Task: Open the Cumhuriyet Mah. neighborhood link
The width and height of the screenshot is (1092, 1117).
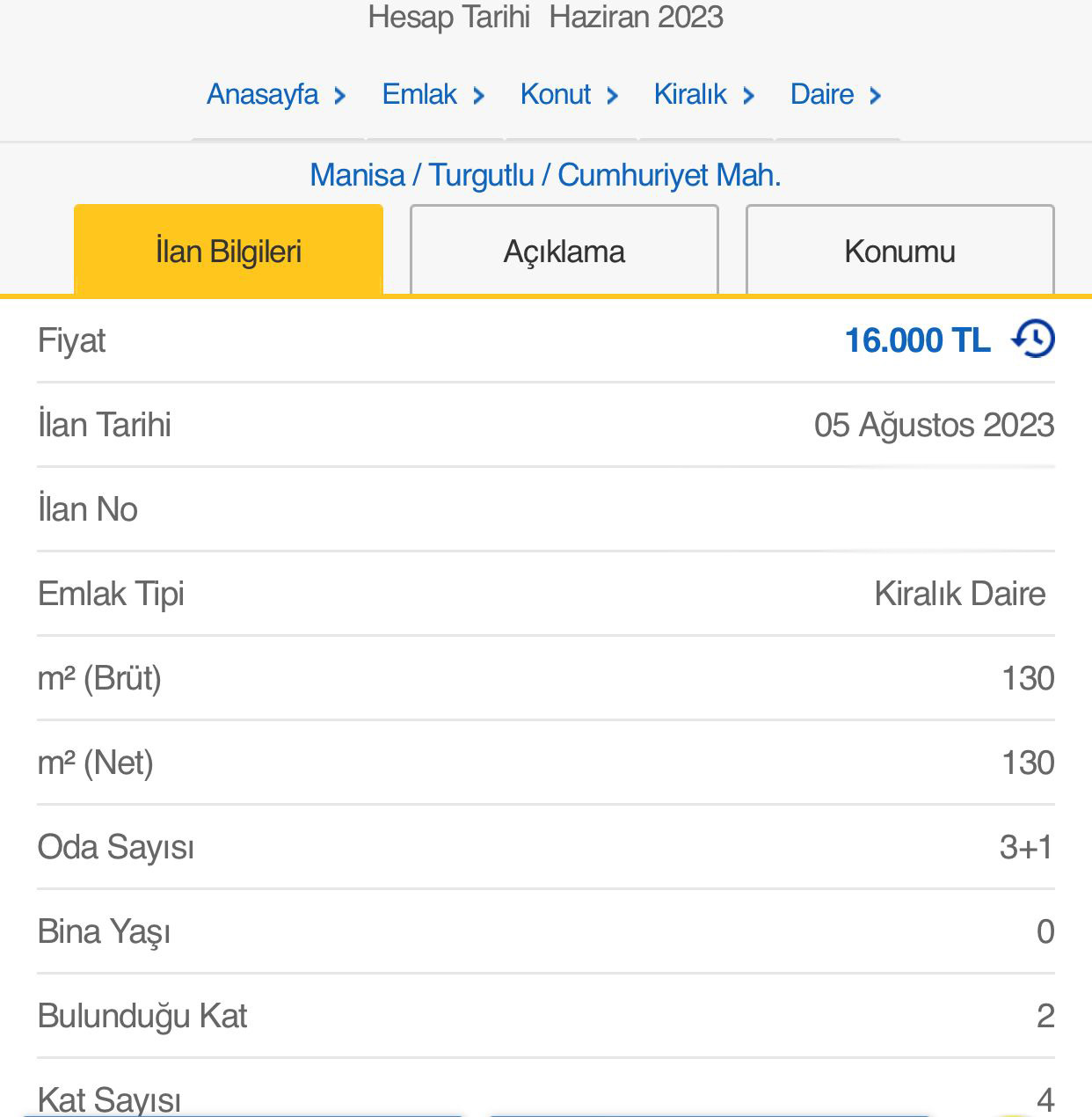Action: [x=669, y=175]
